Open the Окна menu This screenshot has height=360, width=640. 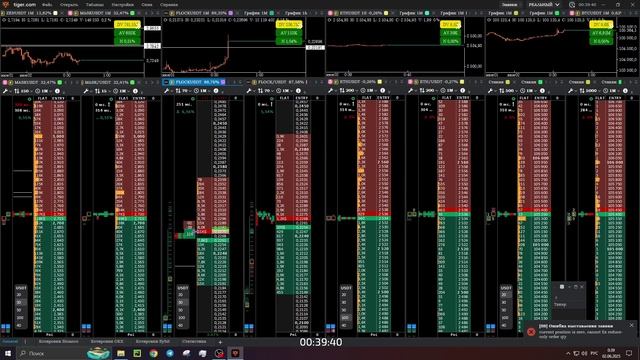tap(147, 4)
